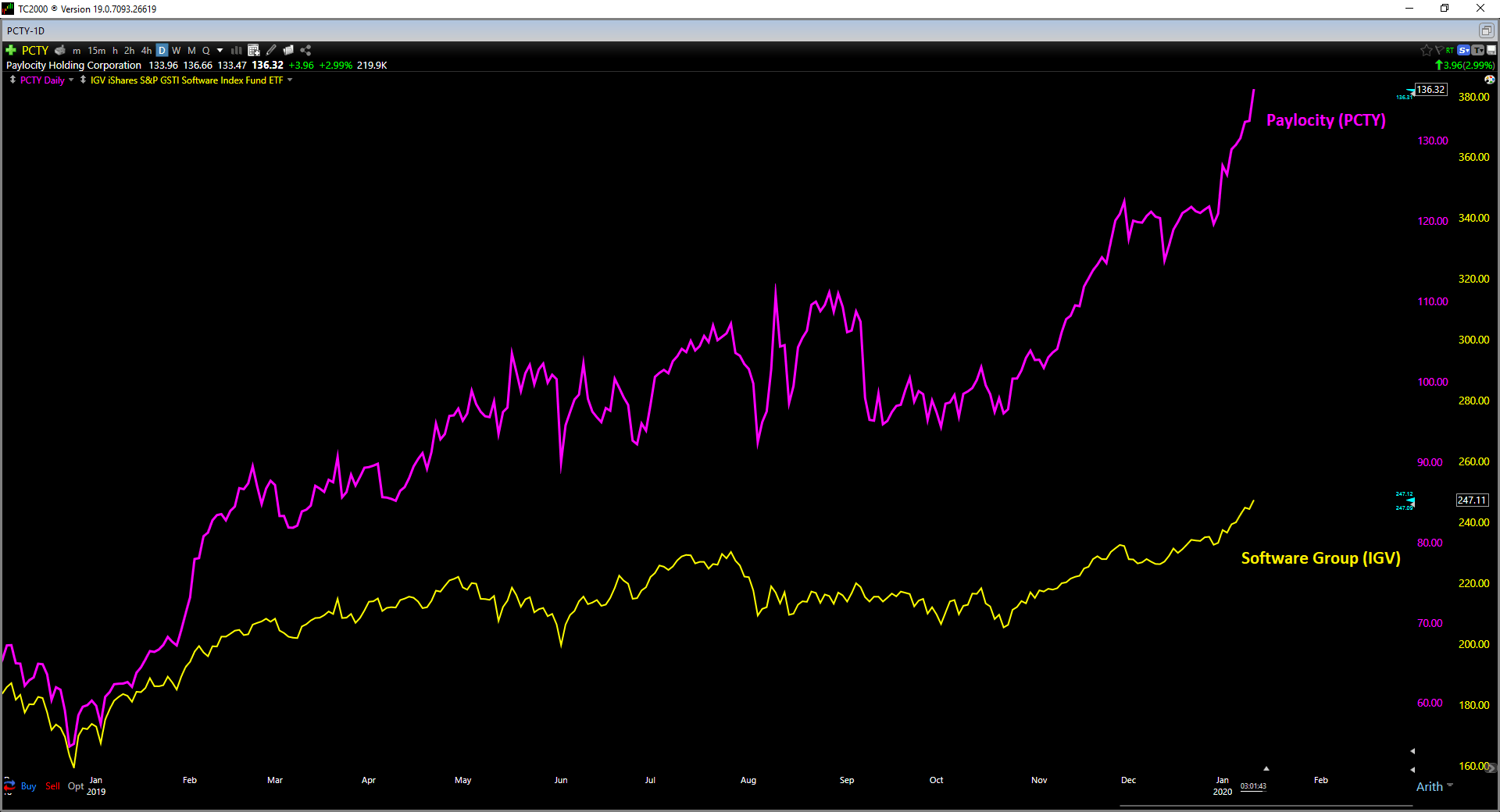Switch to the Quarterly Q timeframe

206,51
